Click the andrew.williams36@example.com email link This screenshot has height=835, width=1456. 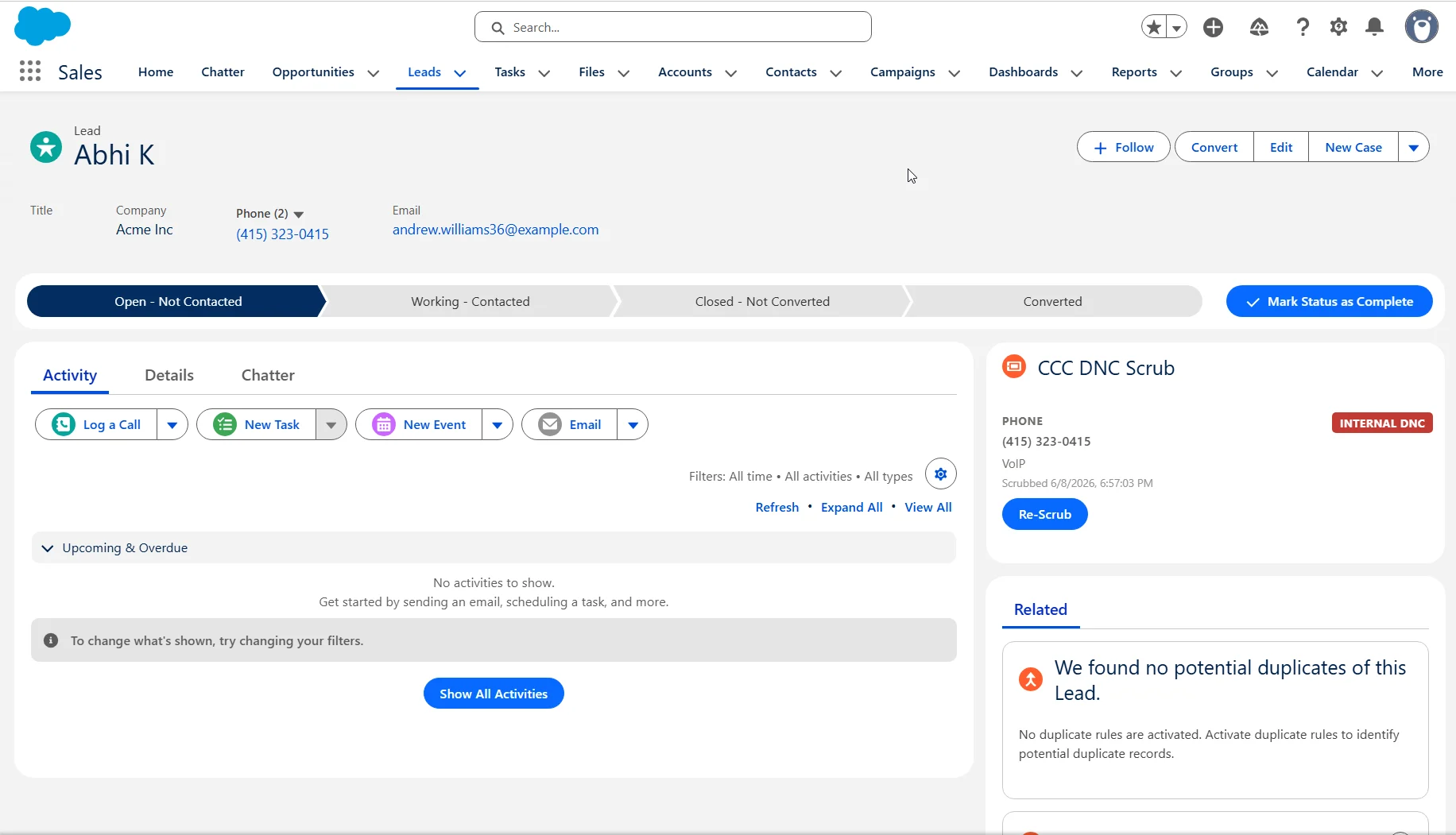(x=495, y=230)
